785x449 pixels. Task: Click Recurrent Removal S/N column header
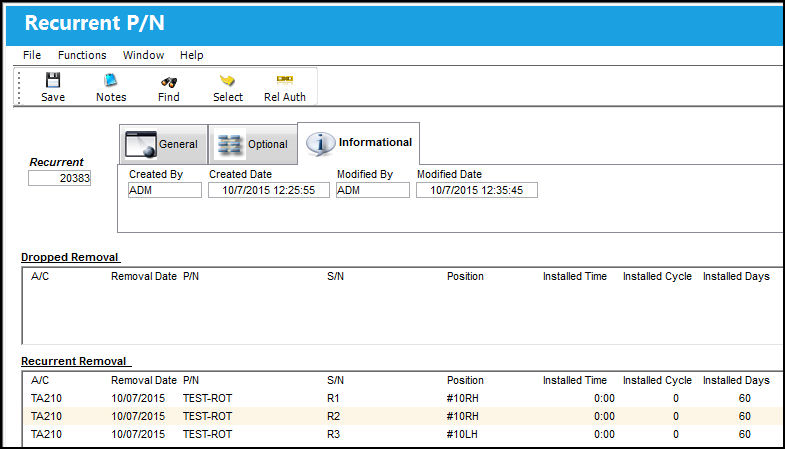(335, 380)
